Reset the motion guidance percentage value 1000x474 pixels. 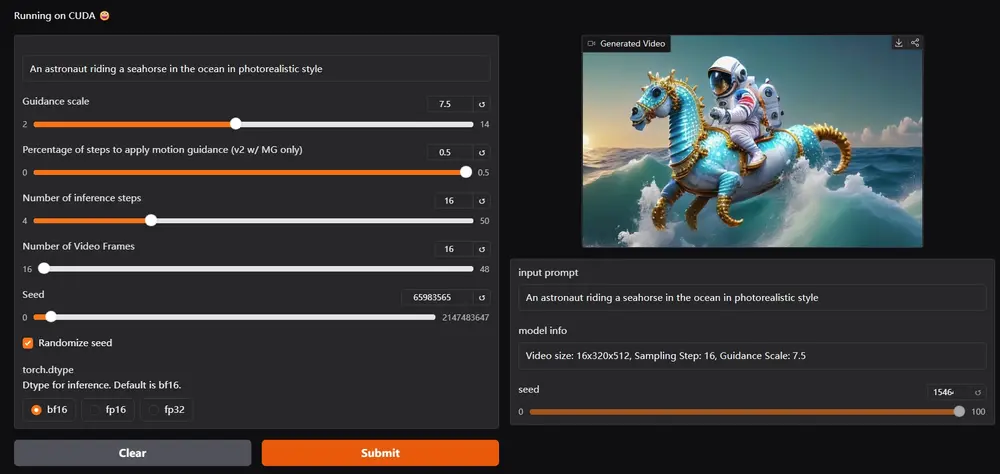pos(482,152)
